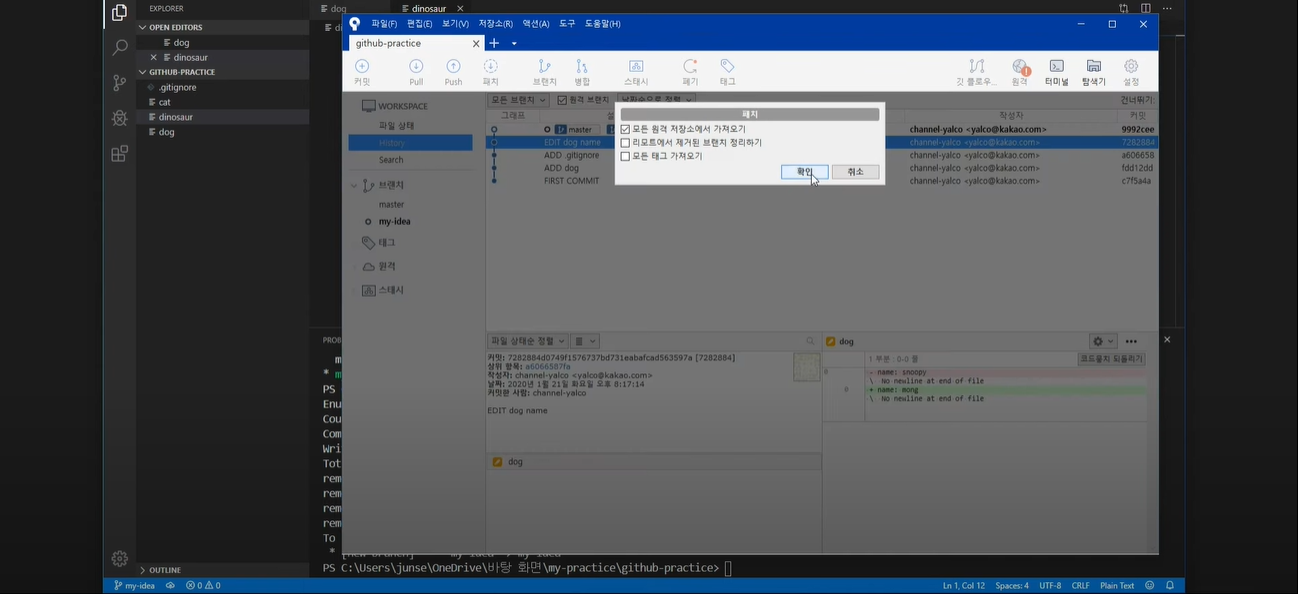Image resolution: width=1298 pixels, height=594 pixels.
Task: Click the Push toolbar icon
Action: pyautogui.click(x=453, y=72)
